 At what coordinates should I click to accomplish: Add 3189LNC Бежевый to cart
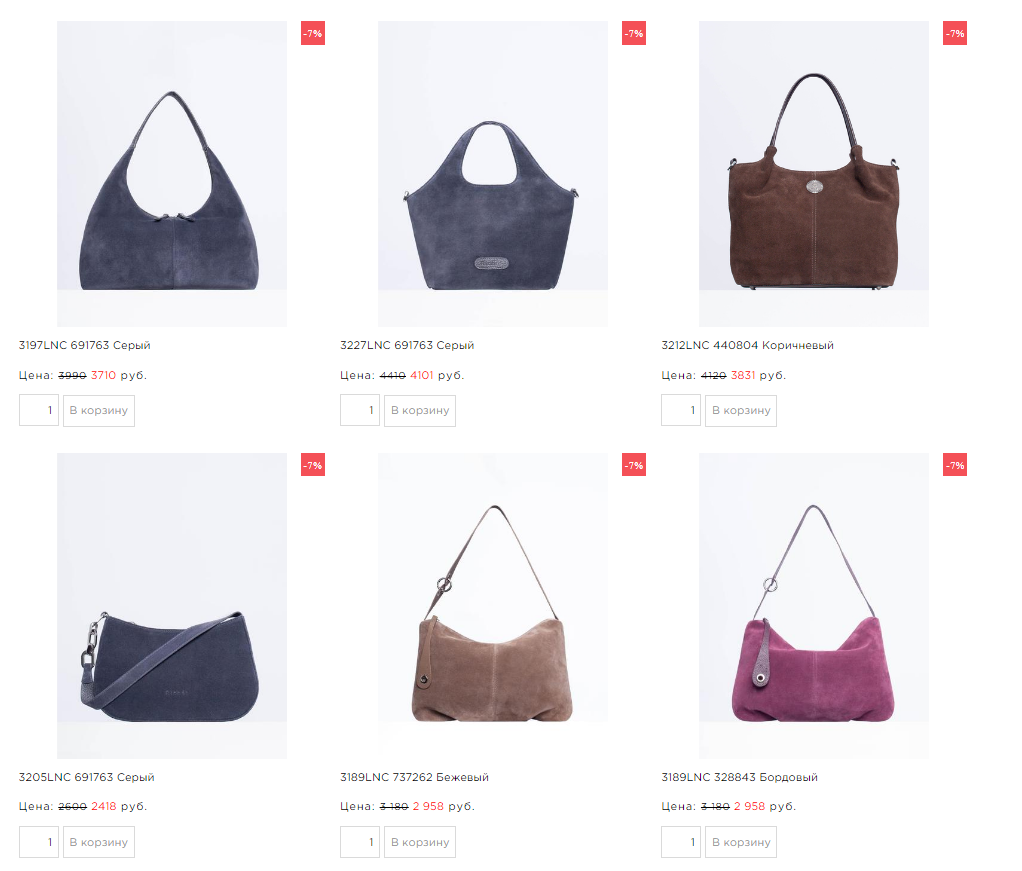point(420,842)
